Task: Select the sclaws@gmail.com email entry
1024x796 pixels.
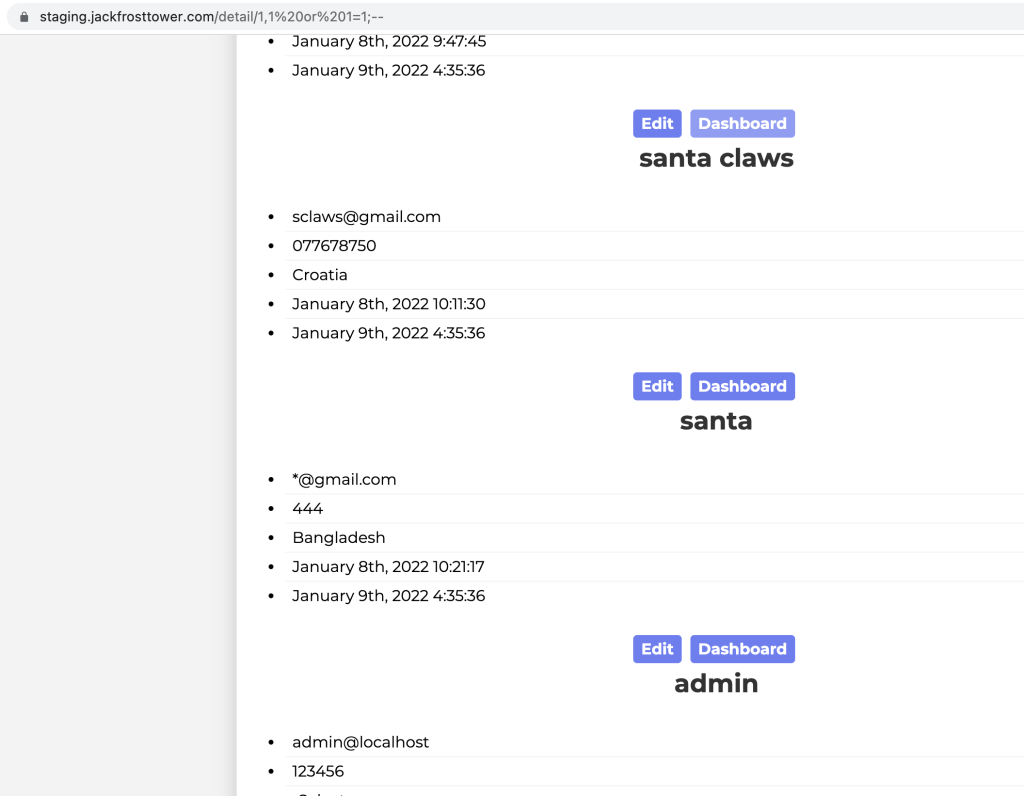Action: [x=366, y=217]
